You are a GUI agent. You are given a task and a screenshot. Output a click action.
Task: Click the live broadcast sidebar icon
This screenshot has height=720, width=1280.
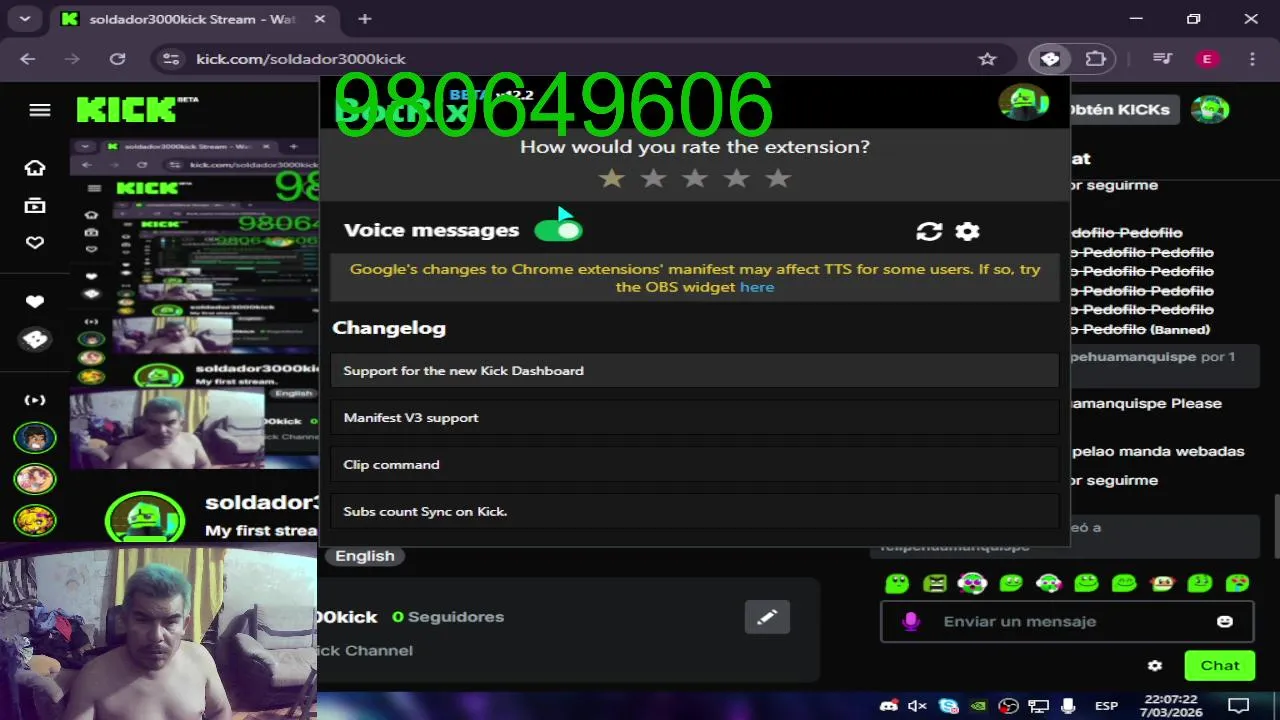click(x=35, y=400)
